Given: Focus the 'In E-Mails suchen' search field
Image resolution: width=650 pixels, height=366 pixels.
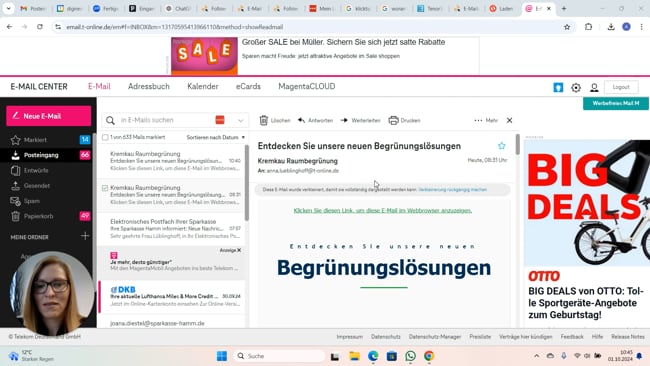Looking at the screenshot, I should 165,120.
